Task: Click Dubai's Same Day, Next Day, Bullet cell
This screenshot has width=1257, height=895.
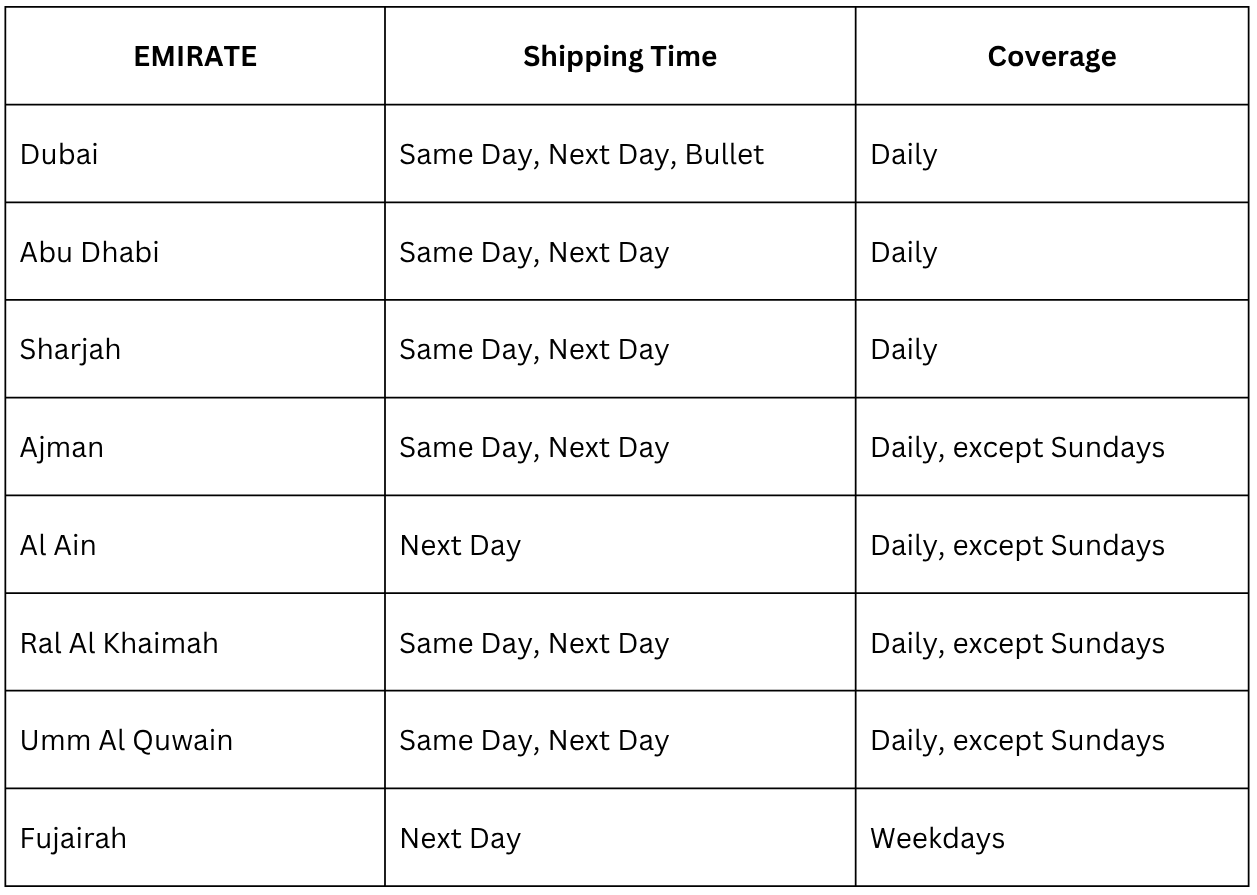Action: [x=581, y=155]
